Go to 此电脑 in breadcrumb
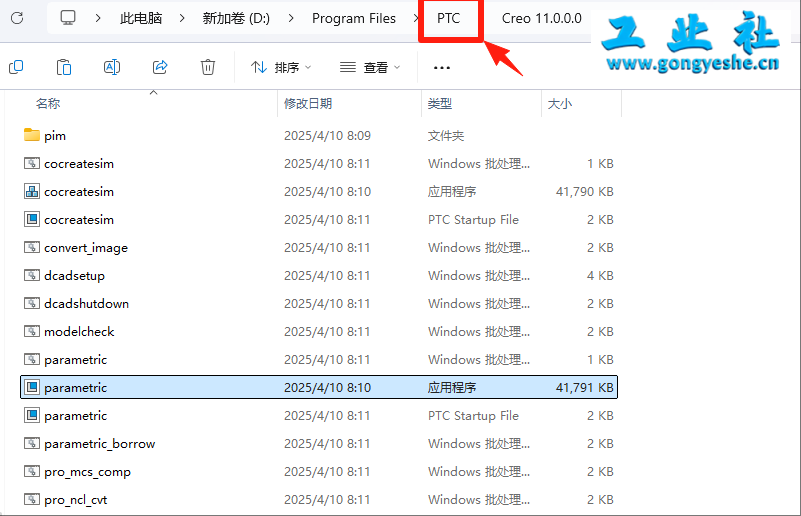The image size is (801, 516). click(x=141, y=18)
